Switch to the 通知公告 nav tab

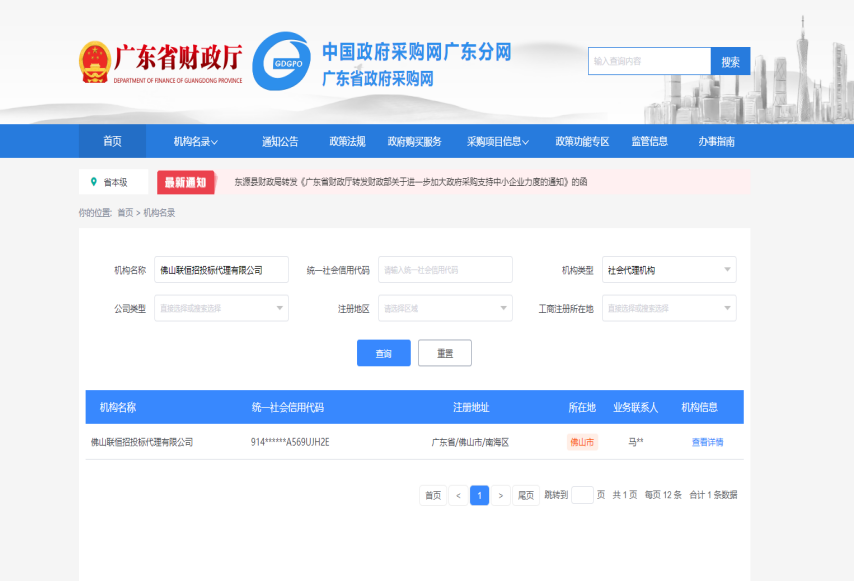point(280,142)
